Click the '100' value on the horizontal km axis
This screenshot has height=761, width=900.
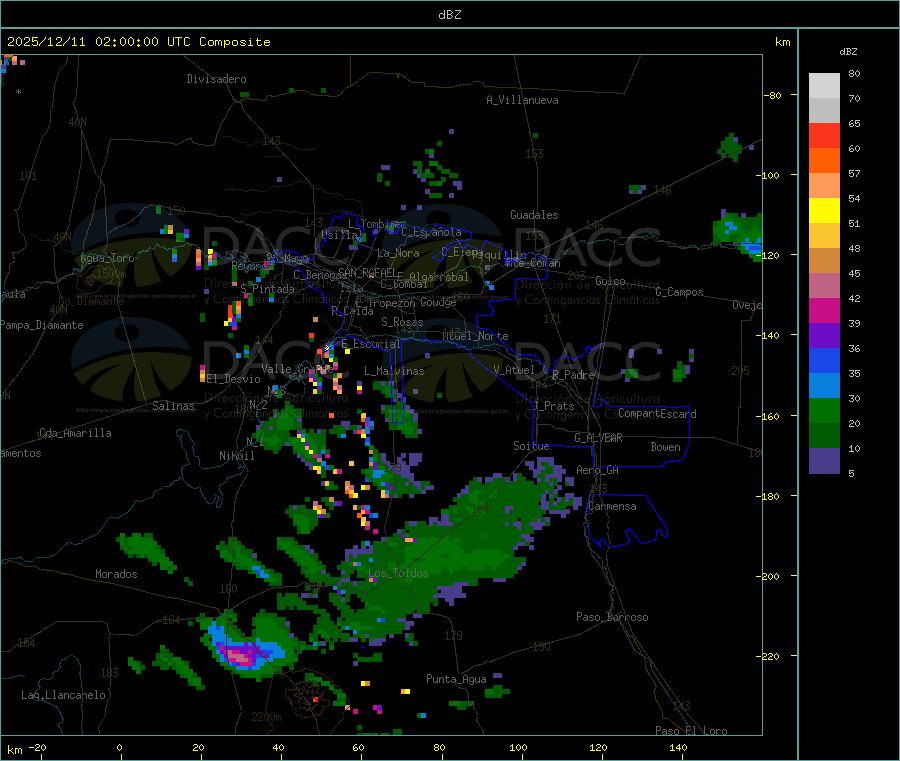tap(518, 747)
